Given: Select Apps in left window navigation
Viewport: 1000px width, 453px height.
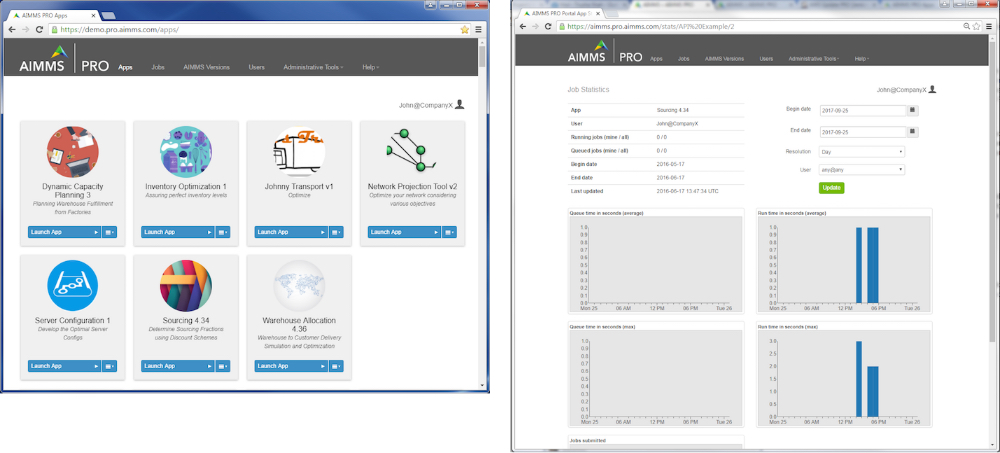Looking at the screenshot, I should 126,67.
